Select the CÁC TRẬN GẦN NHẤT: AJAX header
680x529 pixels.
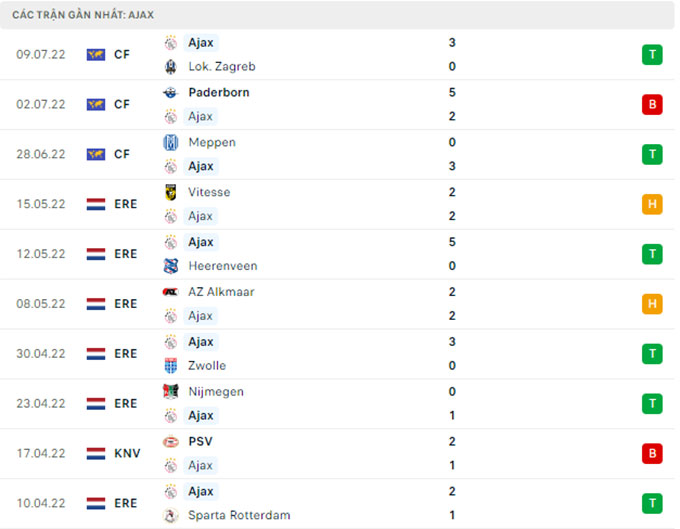pos(83,15)
